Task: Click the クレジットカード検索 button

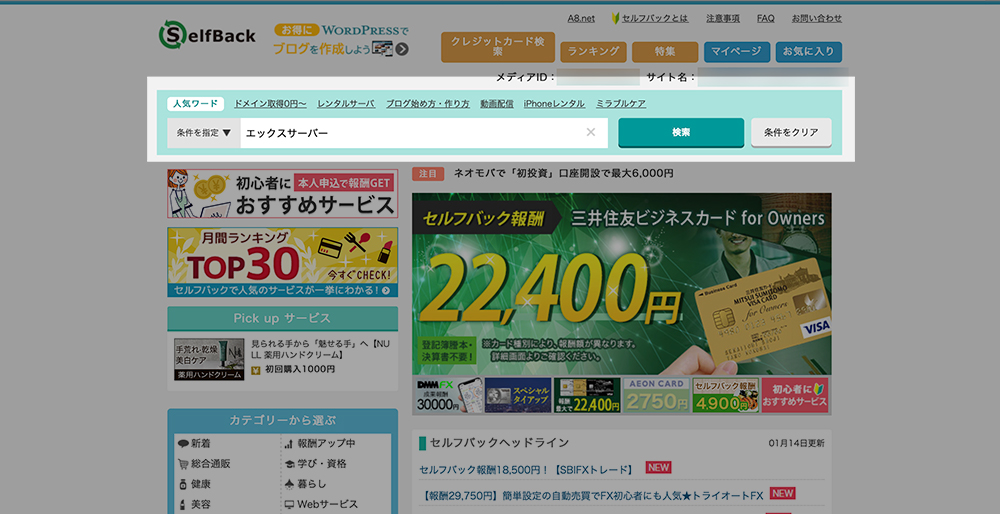Action: [x=498, y=47]
